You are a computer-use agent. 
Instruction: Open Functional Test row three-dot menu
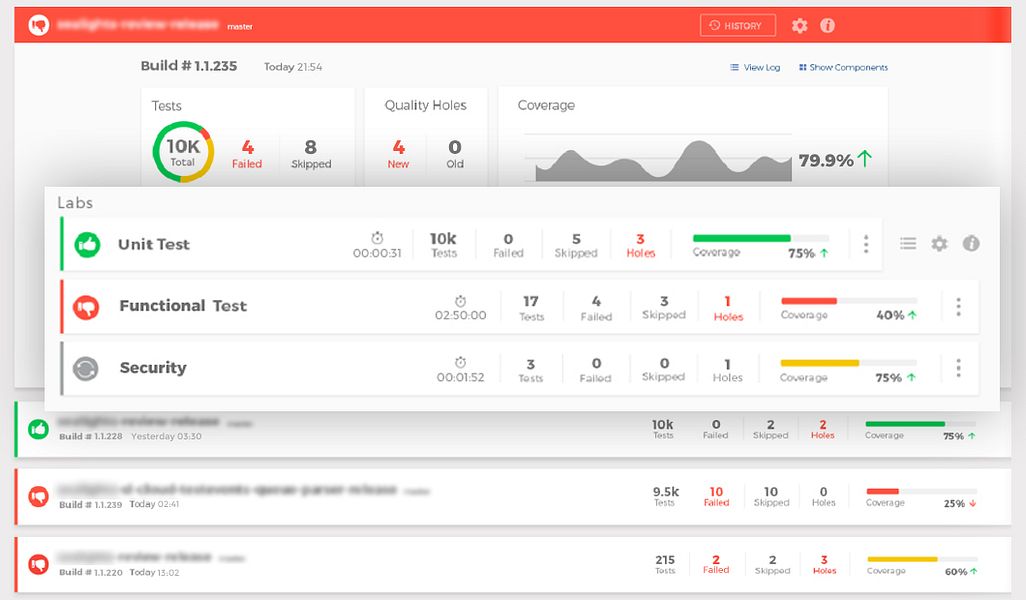(x=959, y=307)
